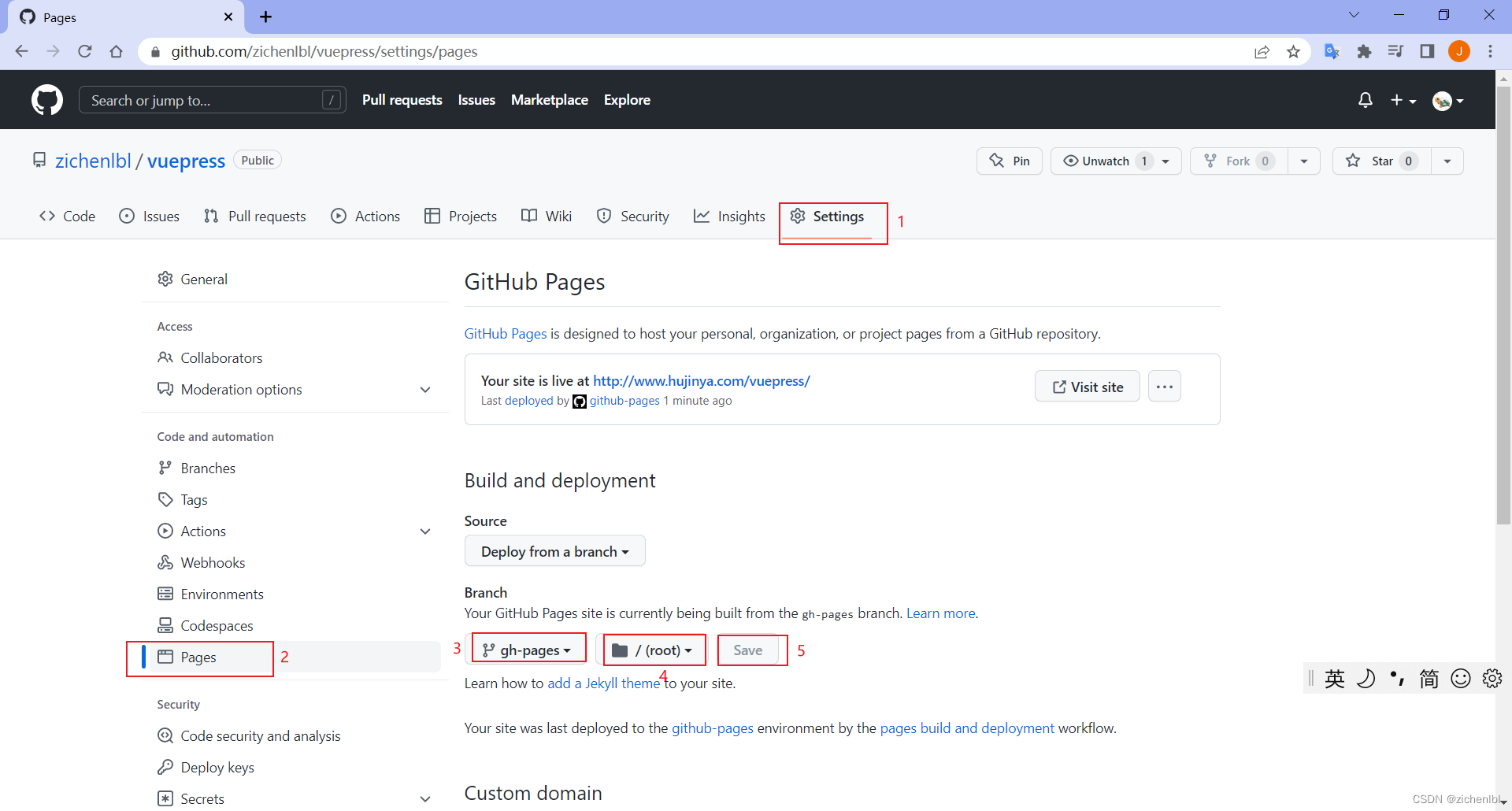Open Deploy keys in sidebar

tap(291, 767)
